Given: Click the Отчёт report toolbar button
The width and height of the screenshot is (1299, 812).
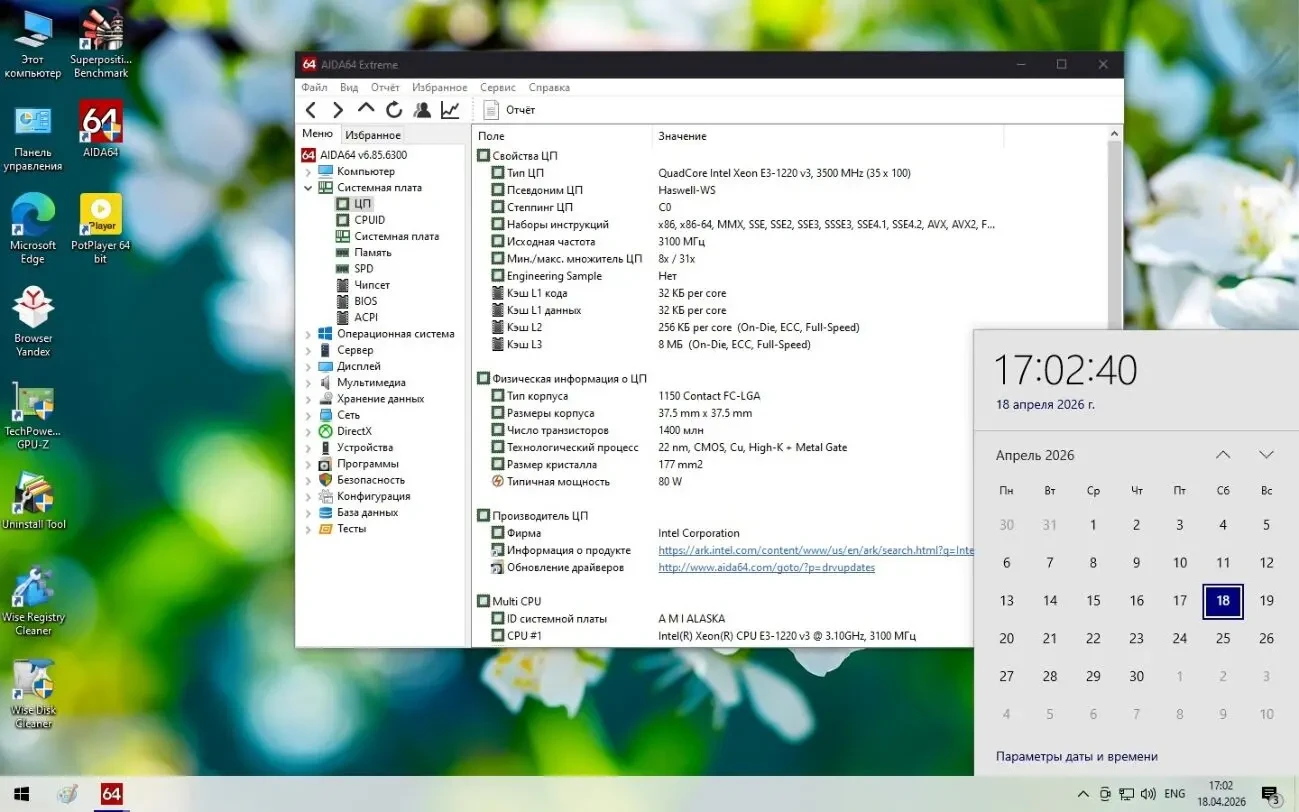Looking at the screenshot, I should click(509, 110).
